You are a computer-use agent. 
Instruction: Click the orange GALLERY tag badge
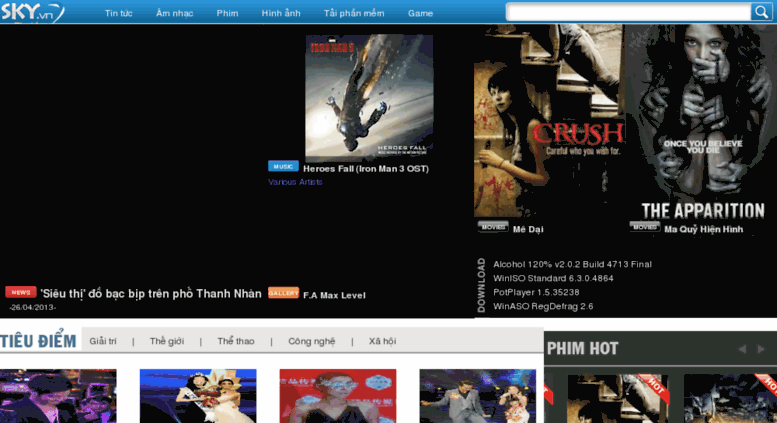[283, 293]
